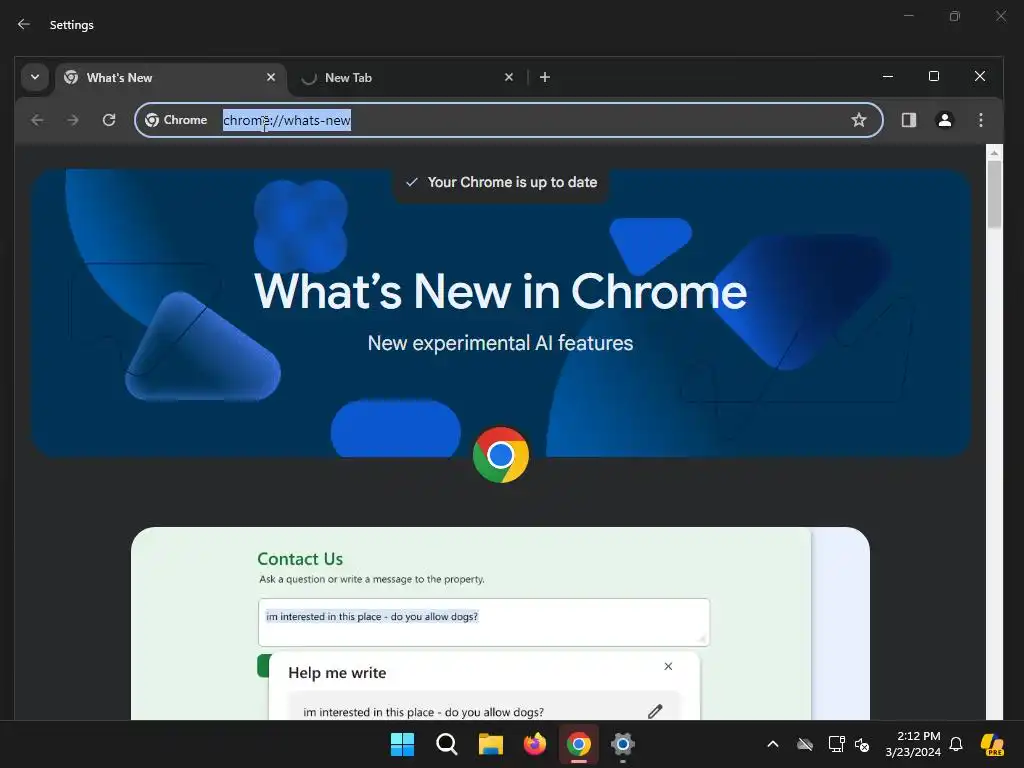Edit the Help me write prompt pencil
Image resolution: width=1024 pixels, height=768 pixels.
[655, 711]
